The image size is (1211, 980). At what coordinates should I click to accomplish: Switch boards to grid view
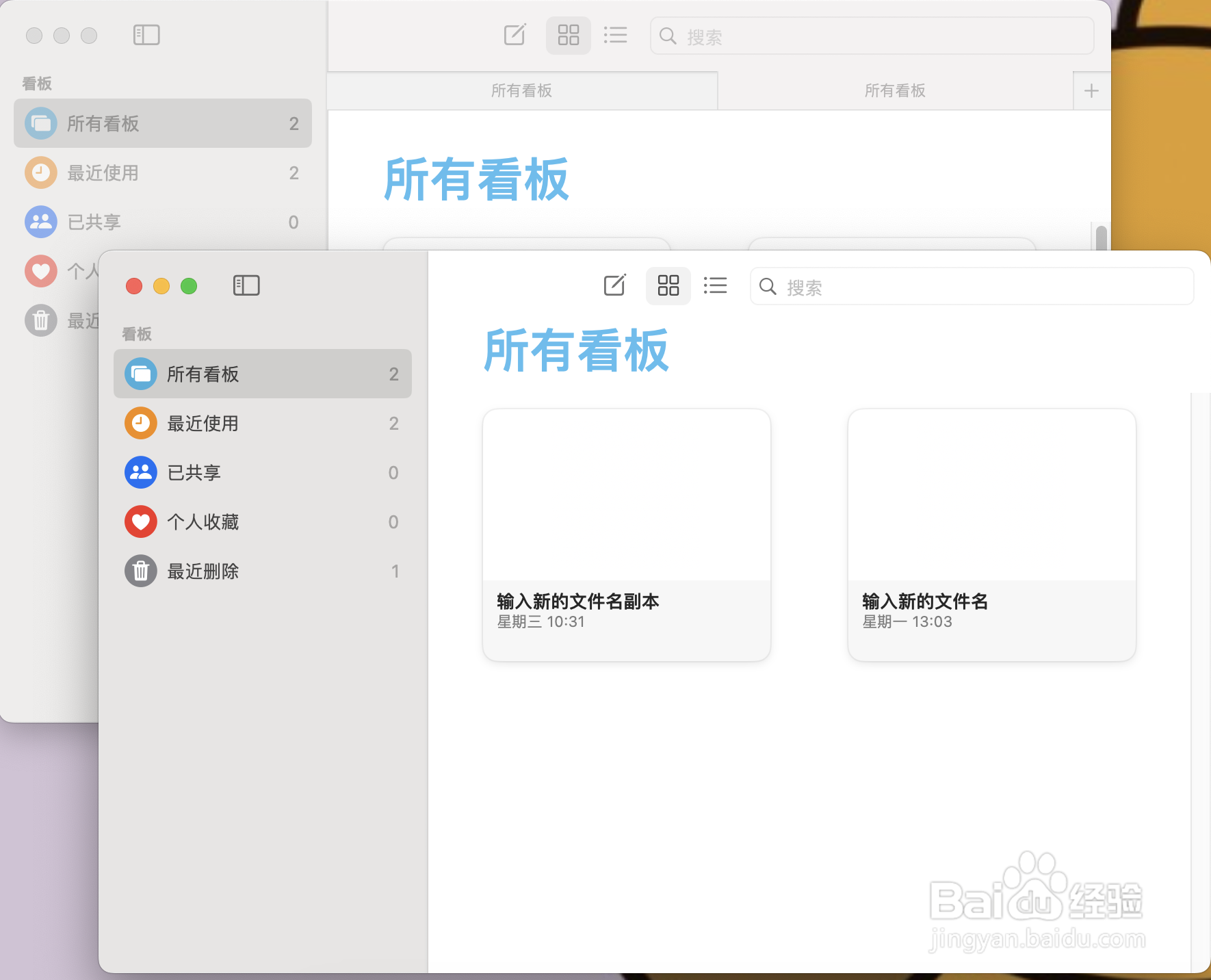(x=667, y=285)
